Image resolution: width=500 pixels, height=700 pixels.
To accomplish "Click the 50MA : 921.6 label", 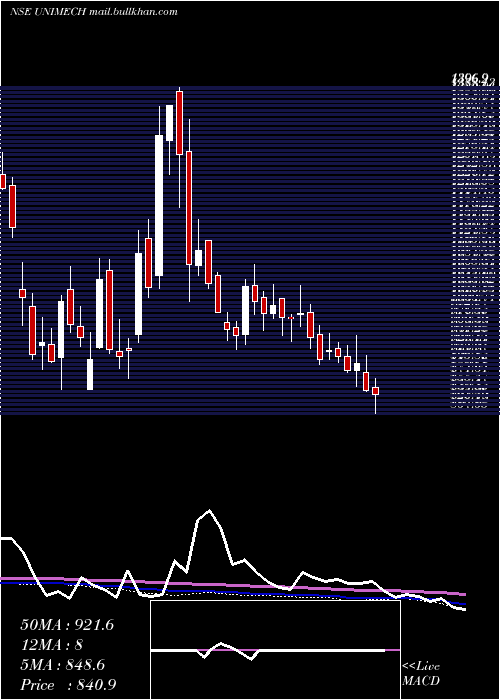I will point(67,625).
